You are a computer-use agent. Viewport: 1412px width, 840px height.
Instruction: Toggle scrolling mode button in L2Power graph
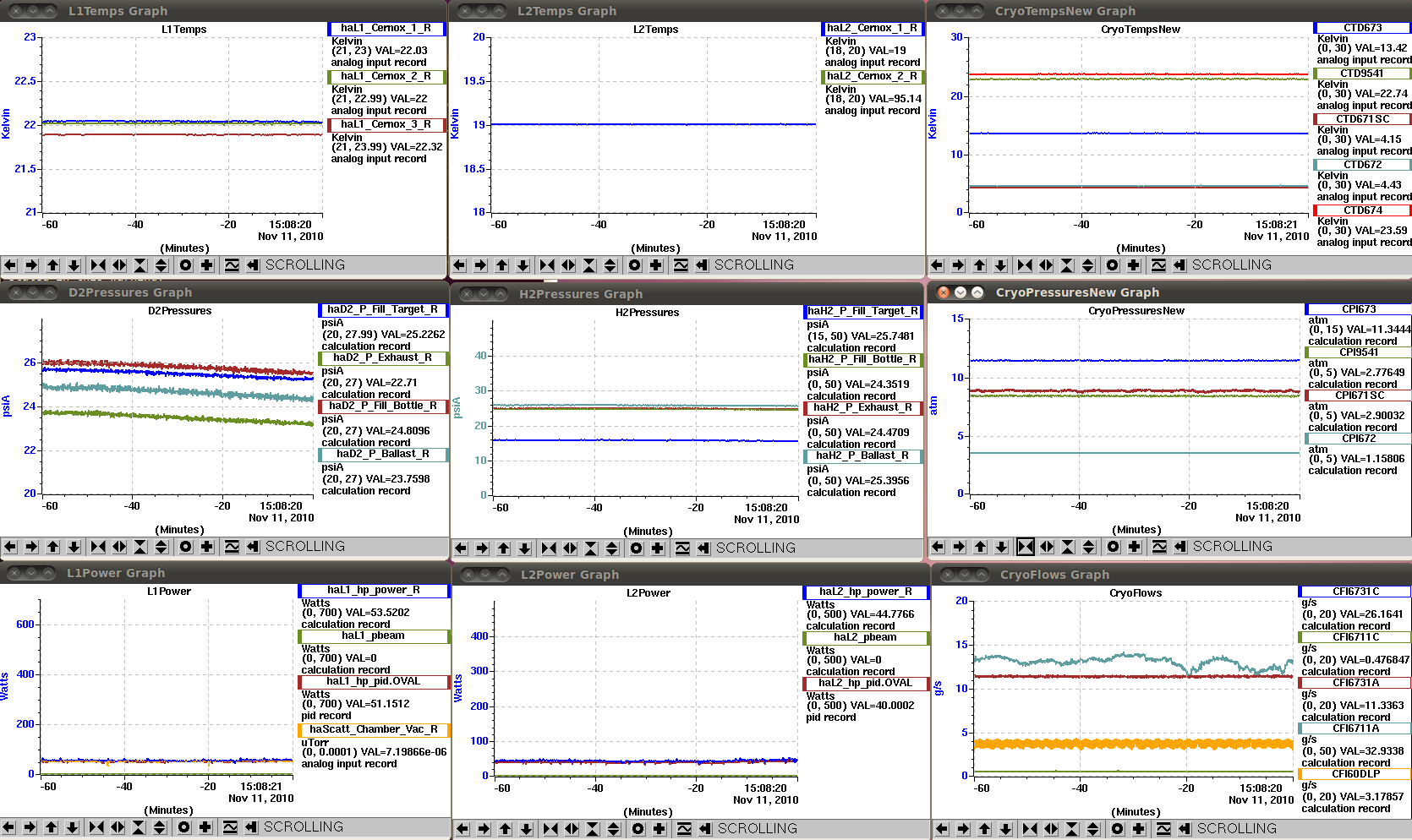pos(704,829)
